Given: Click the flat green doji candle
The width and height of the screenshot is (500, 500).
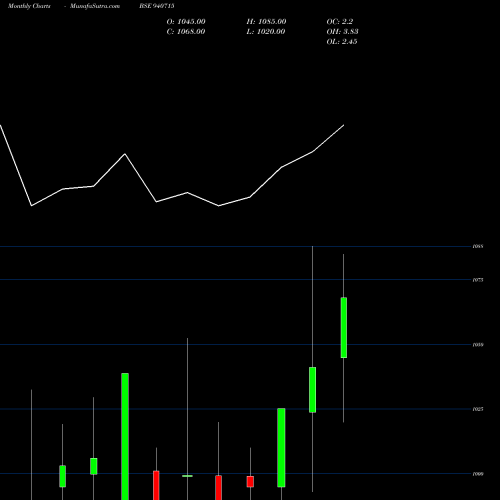Looking at the screenshot, I should [x=187, y=476].
